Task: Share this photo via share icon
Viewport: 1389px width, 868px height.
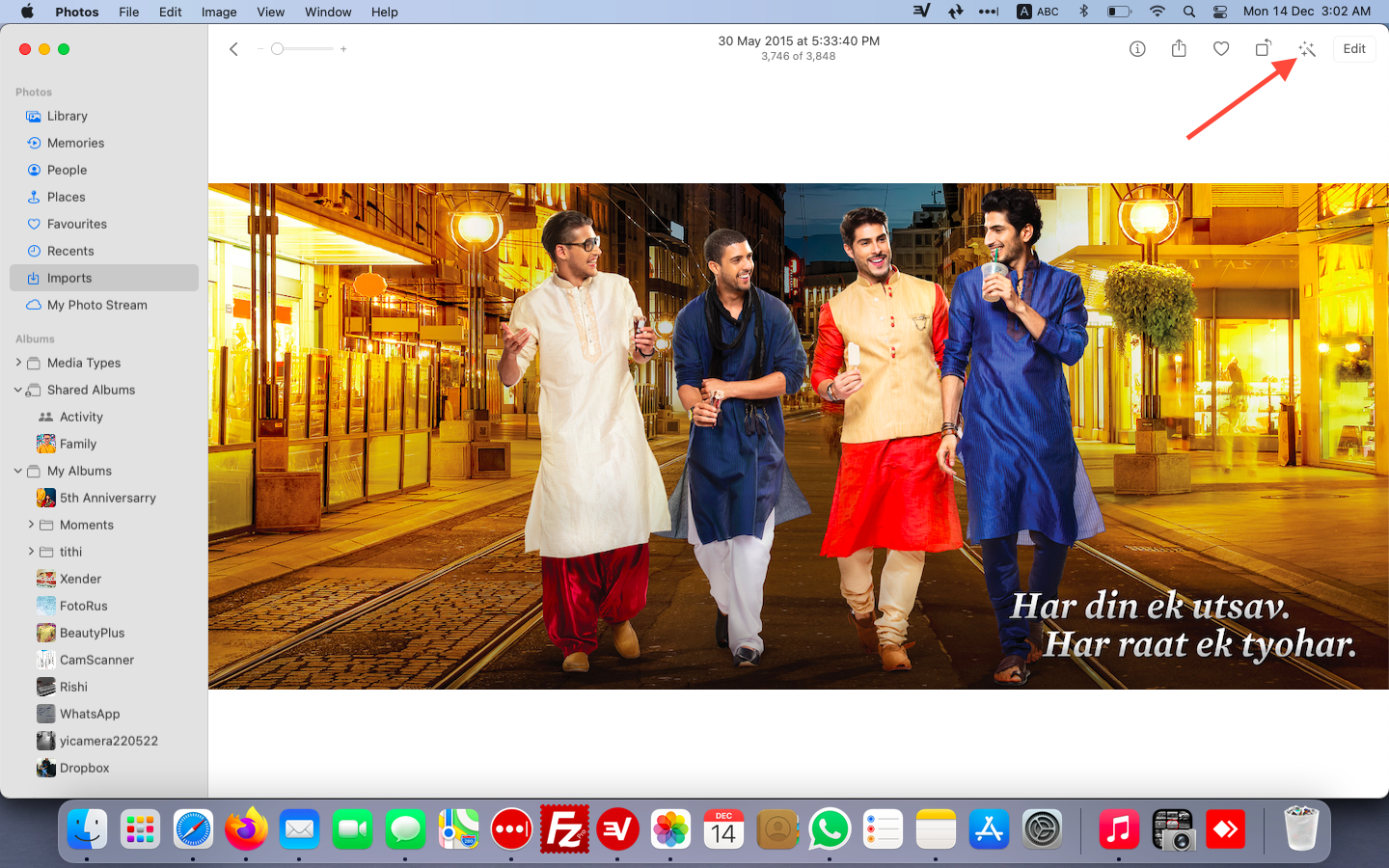Action: pyautogui.click(x=1179, y=48)
